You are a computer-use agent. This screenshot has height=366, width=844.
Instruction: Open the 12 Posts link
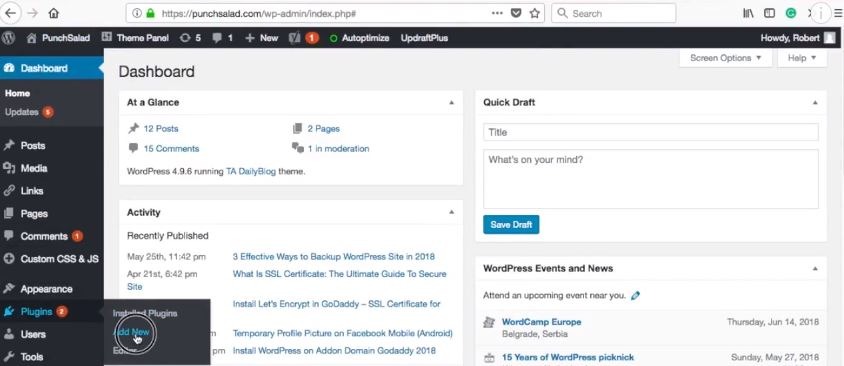coord(160,129)
